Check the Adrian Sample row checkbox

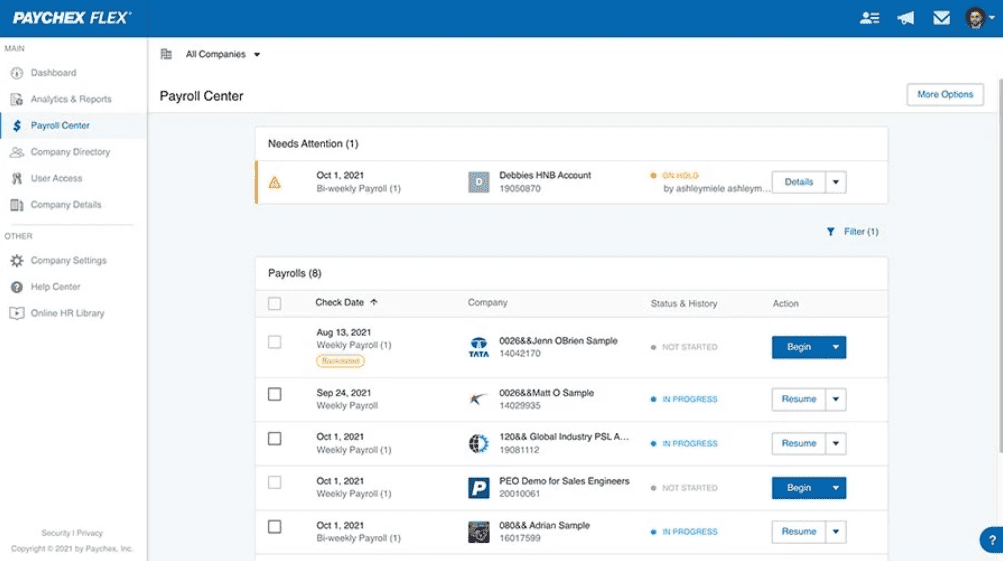[274, 526]
